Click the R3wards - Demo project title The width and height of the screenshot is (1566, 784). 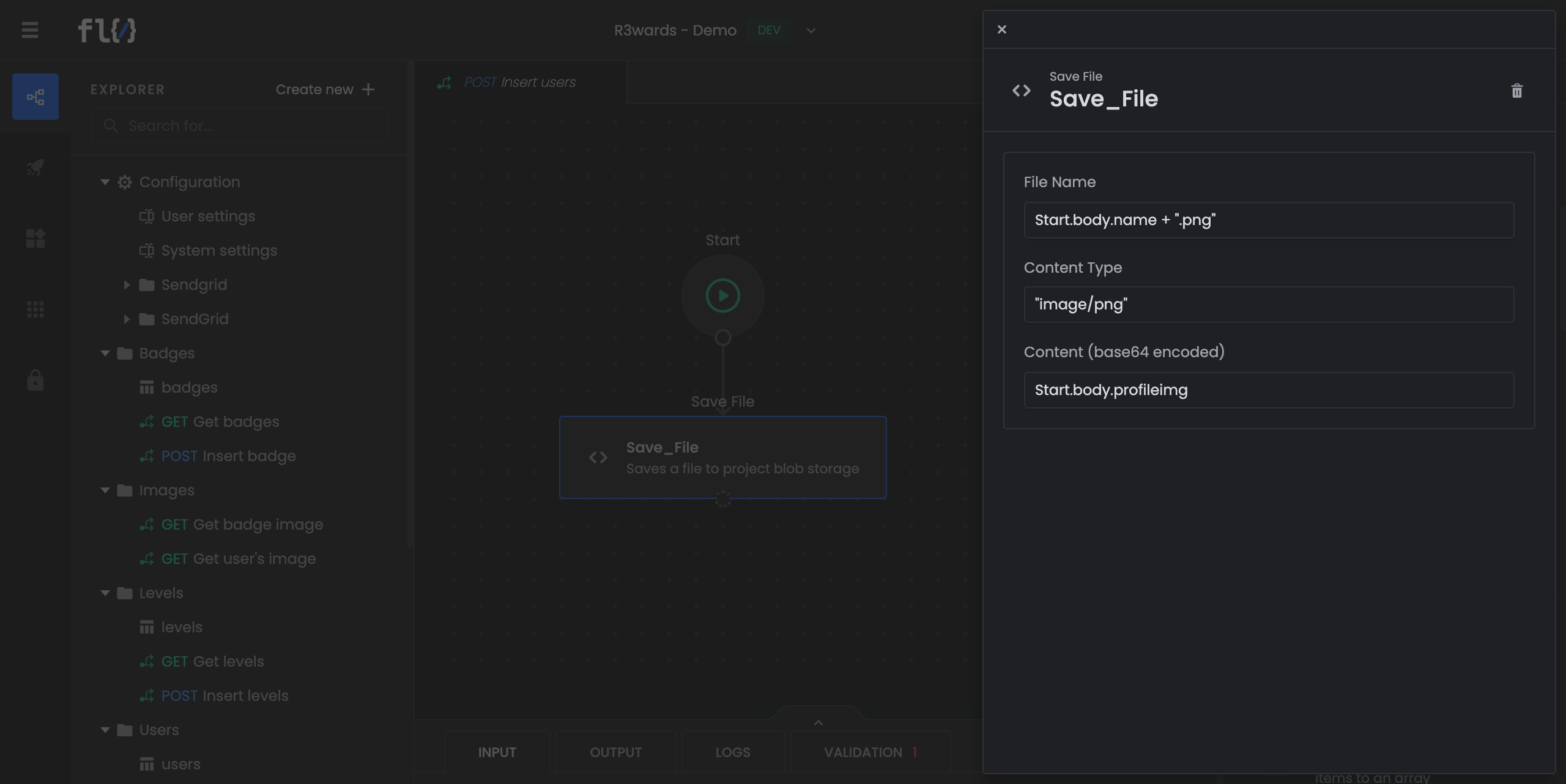tap(675, 31)
